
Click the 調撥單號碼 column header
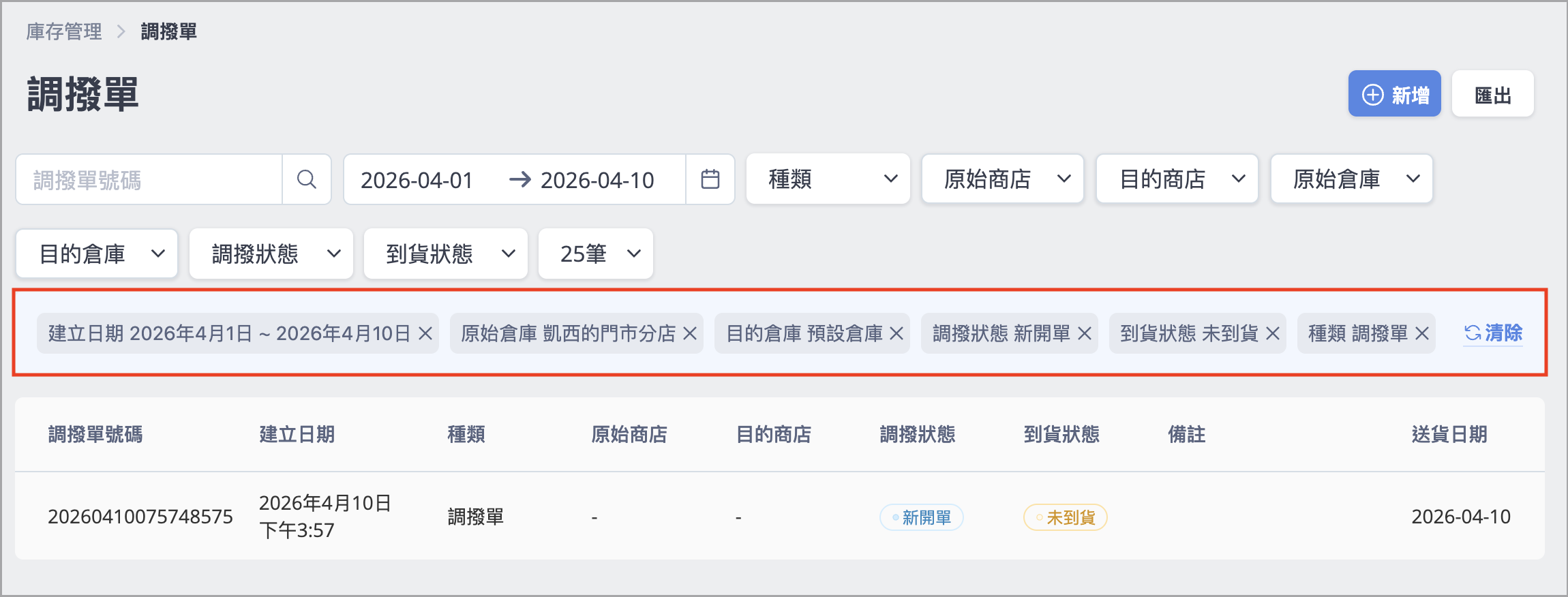pos(95,434)
